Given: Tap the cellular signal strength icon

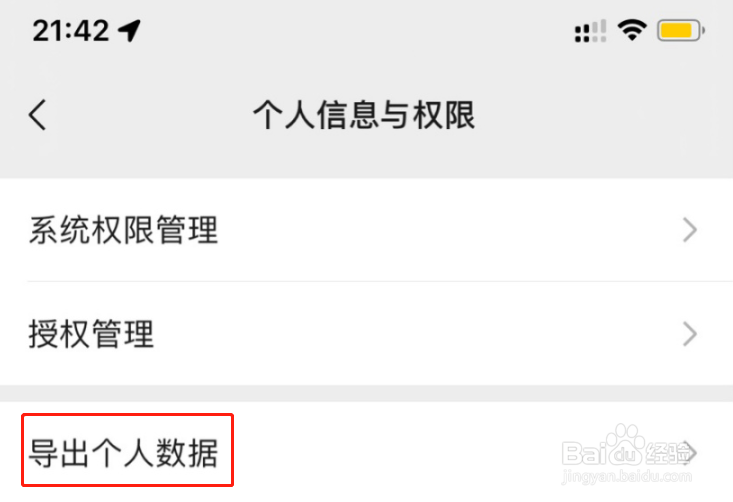Looking at the screenshot, I should [590, 31].
